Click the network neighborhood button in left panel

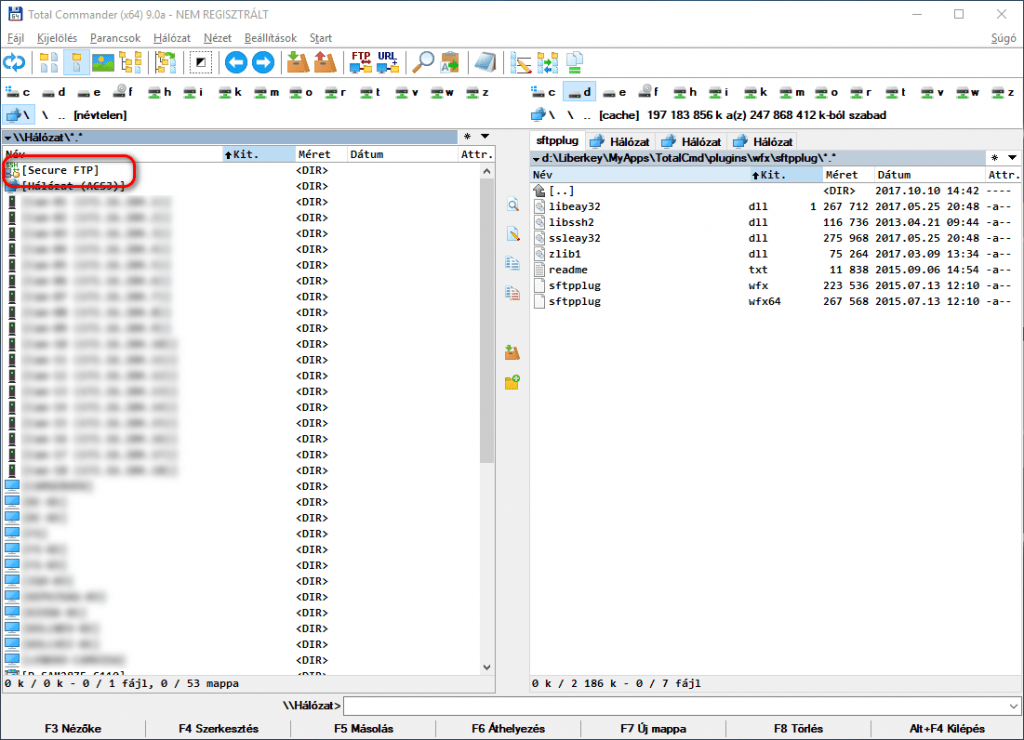tap(18, 115)
